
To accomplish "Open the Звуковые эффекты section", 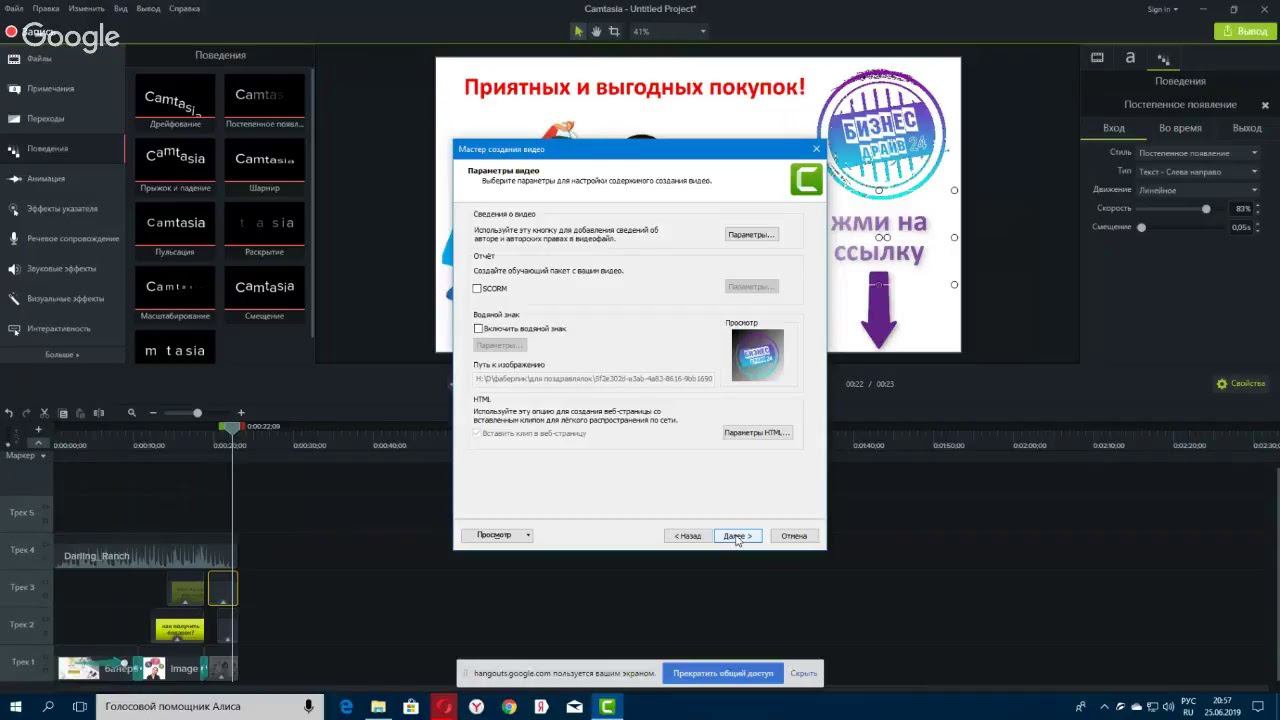I will (62, 269).
